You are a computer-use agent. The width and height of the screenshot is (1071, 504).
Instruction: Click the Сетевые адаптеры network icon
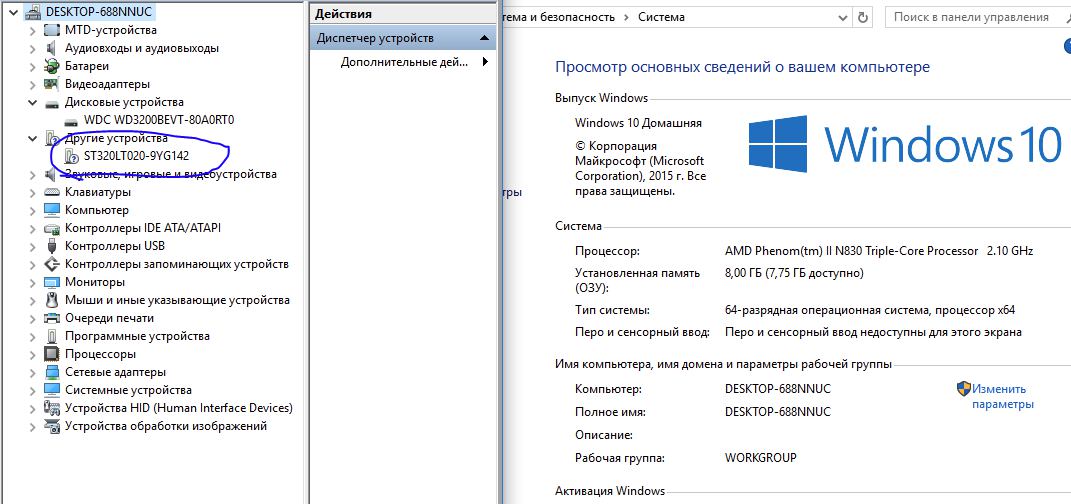coord(52,372)
